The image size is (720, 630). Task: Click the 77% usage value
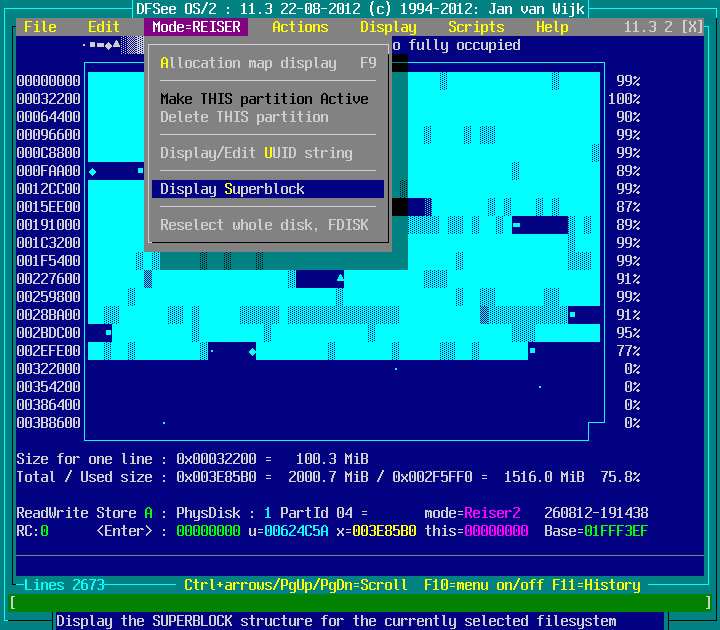(x=628, y=351)
